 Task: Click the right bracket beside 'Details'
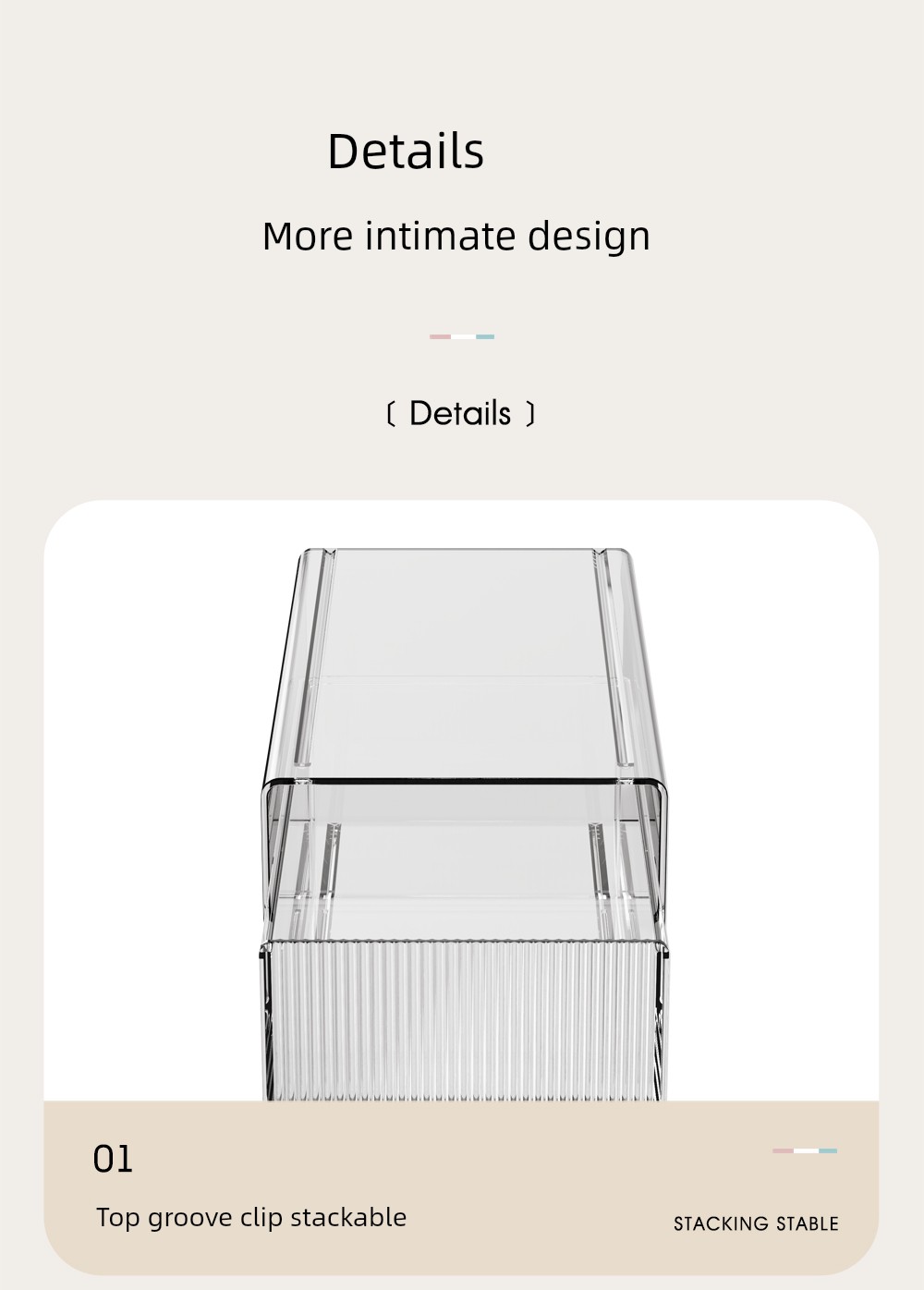tap(530, 414)
